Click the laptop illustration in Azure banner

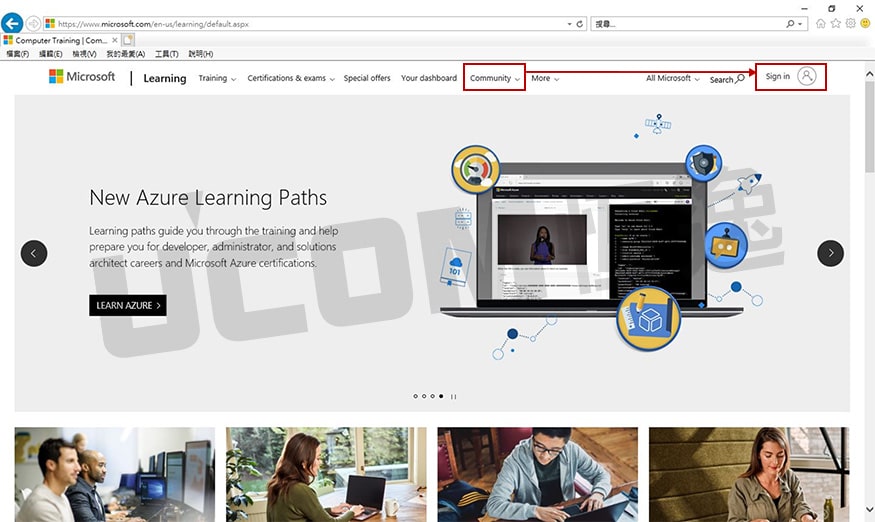592,239
